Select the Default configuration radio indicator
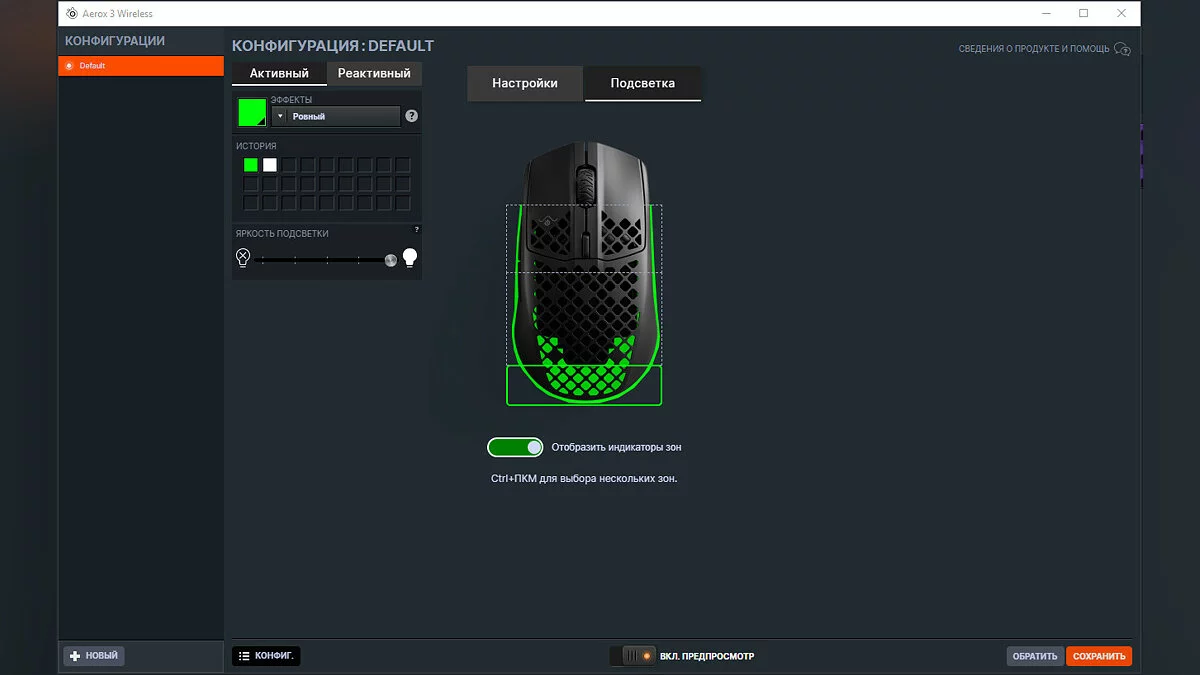This screenshot has width=1200, height=675. tap(69, 66)
